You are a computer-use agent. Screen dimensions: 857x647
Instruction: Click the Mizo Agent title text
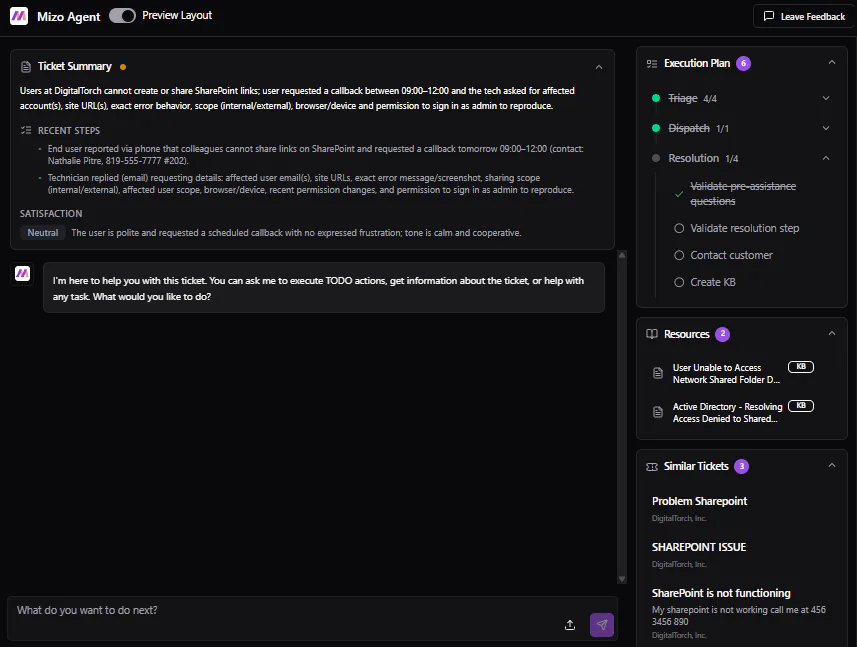69,17
